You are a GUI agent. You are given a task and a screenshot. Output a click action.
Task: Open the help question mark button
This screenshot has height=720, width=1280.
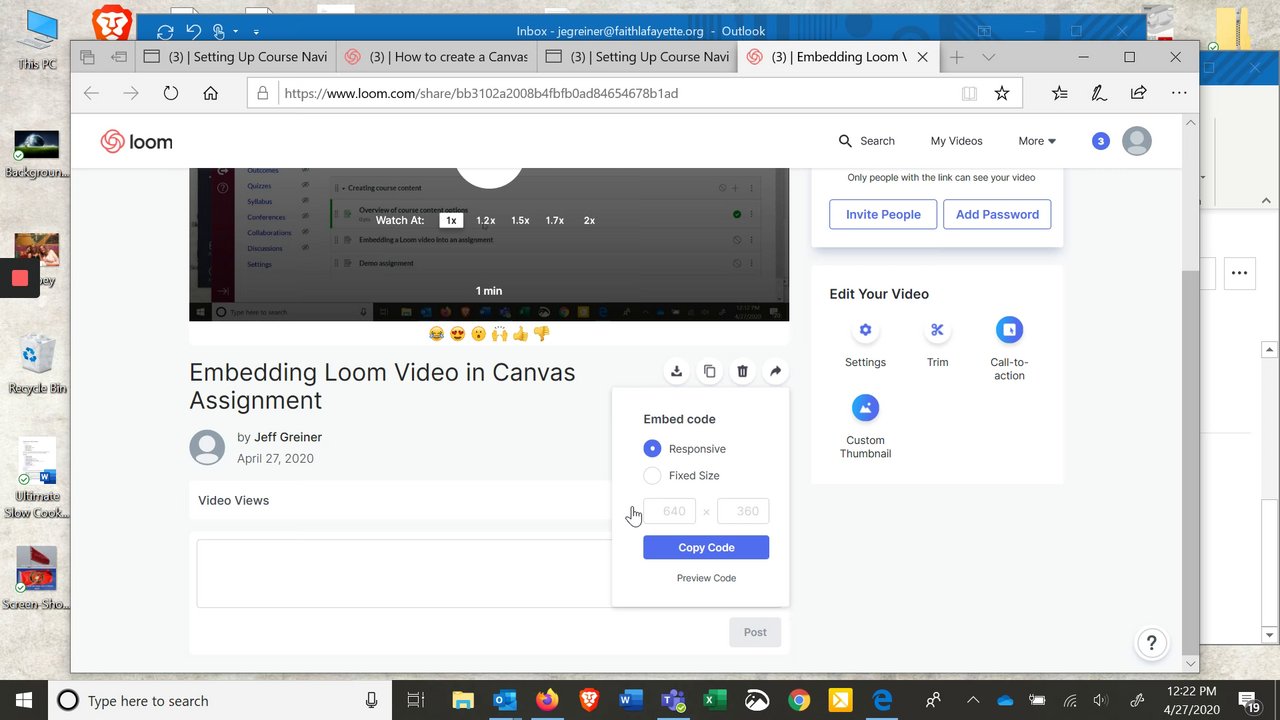coord(1152,643)
